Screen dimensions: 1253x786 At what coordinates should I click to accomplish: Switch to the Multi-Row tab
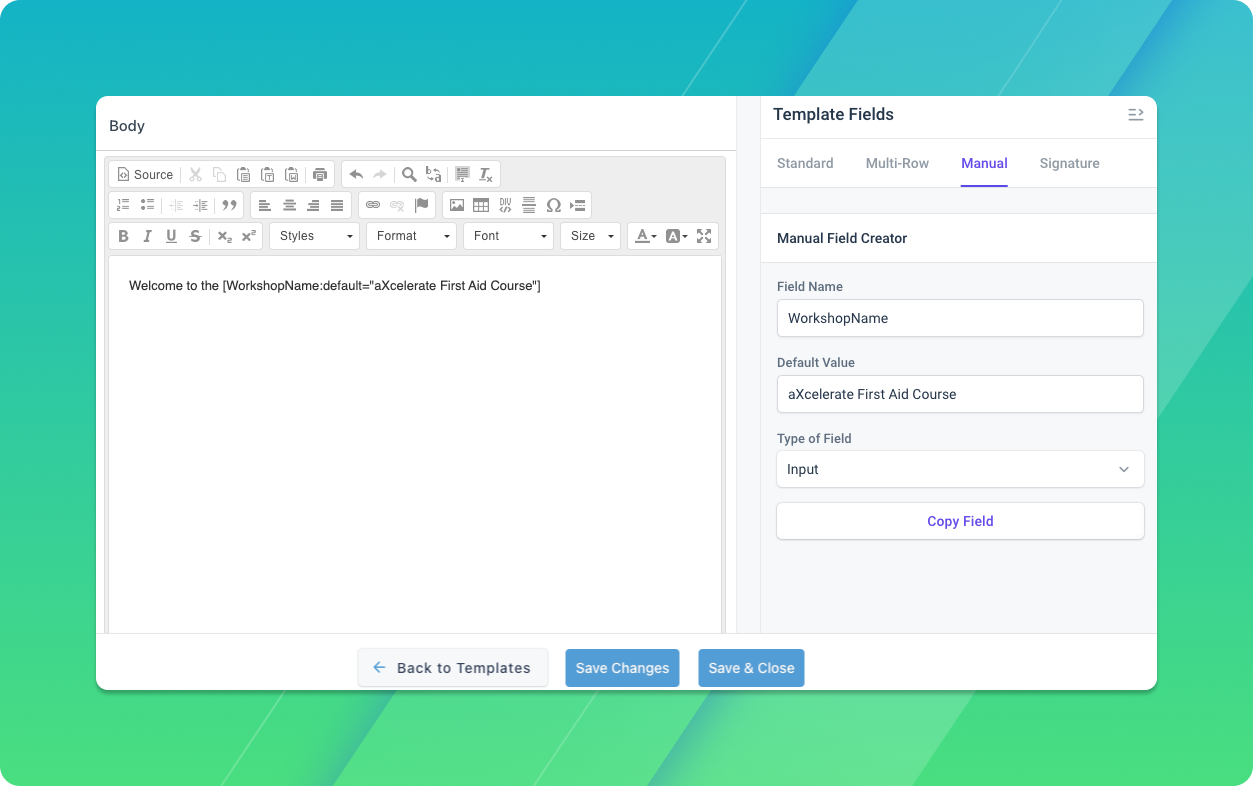point(897,163)
